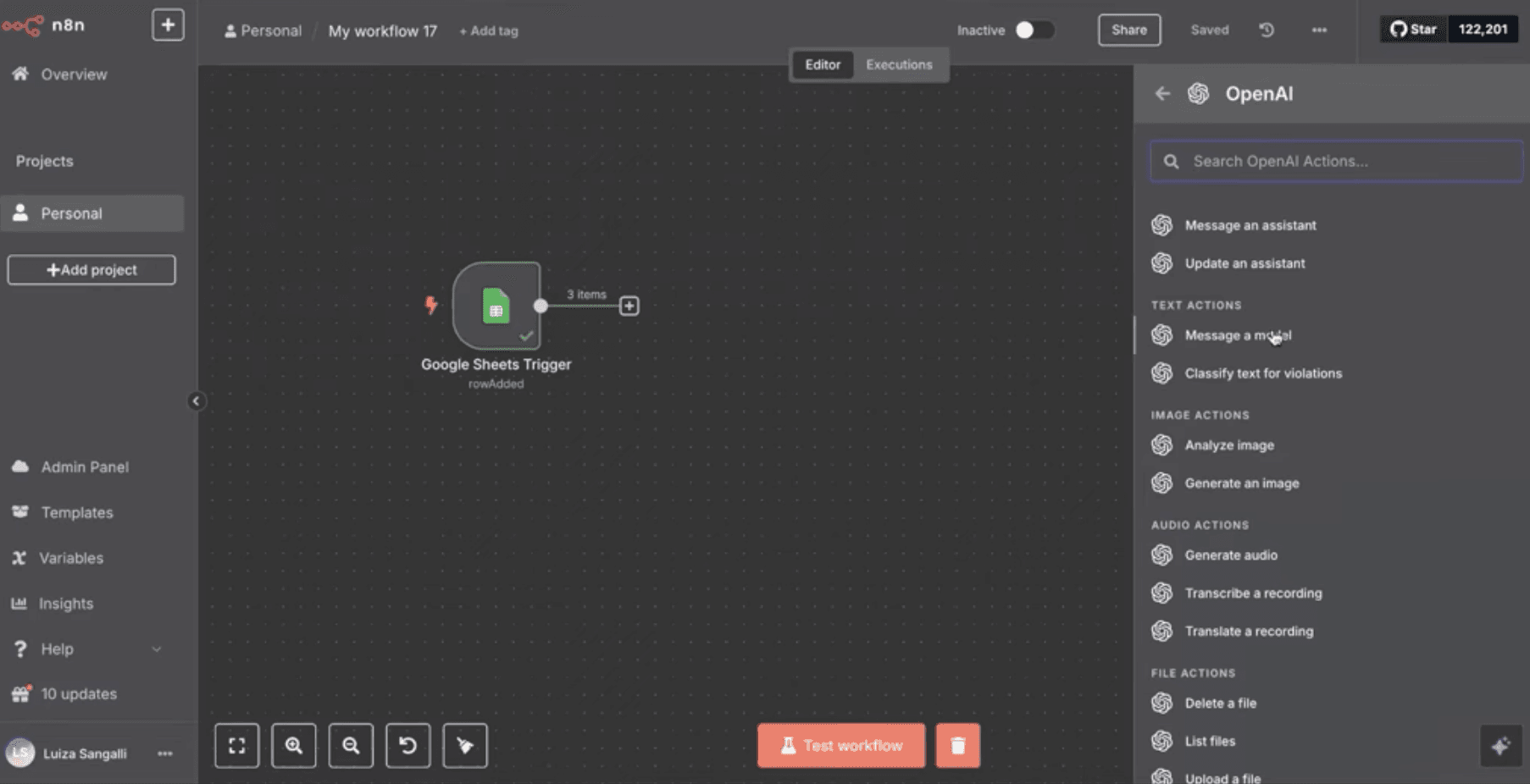Go back from OpenAI panel
Screen dimensions: 1530x784
(x=1162, y=94)
